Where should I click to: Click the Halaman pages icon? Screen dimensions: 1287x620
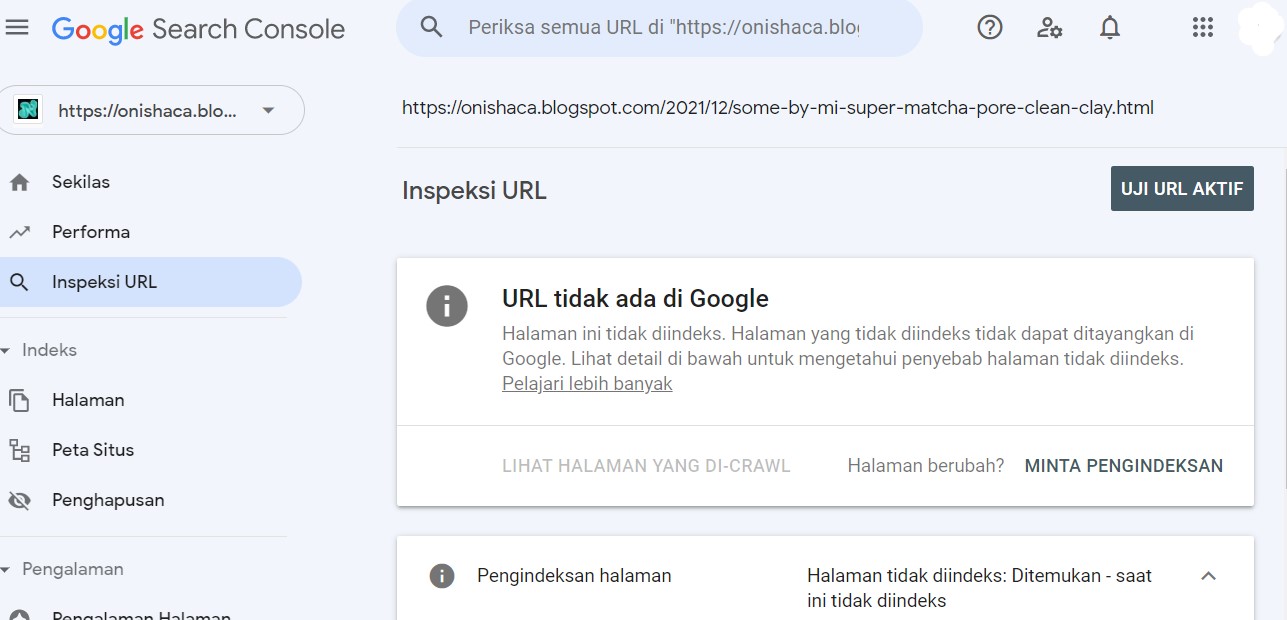pos(19,400)
